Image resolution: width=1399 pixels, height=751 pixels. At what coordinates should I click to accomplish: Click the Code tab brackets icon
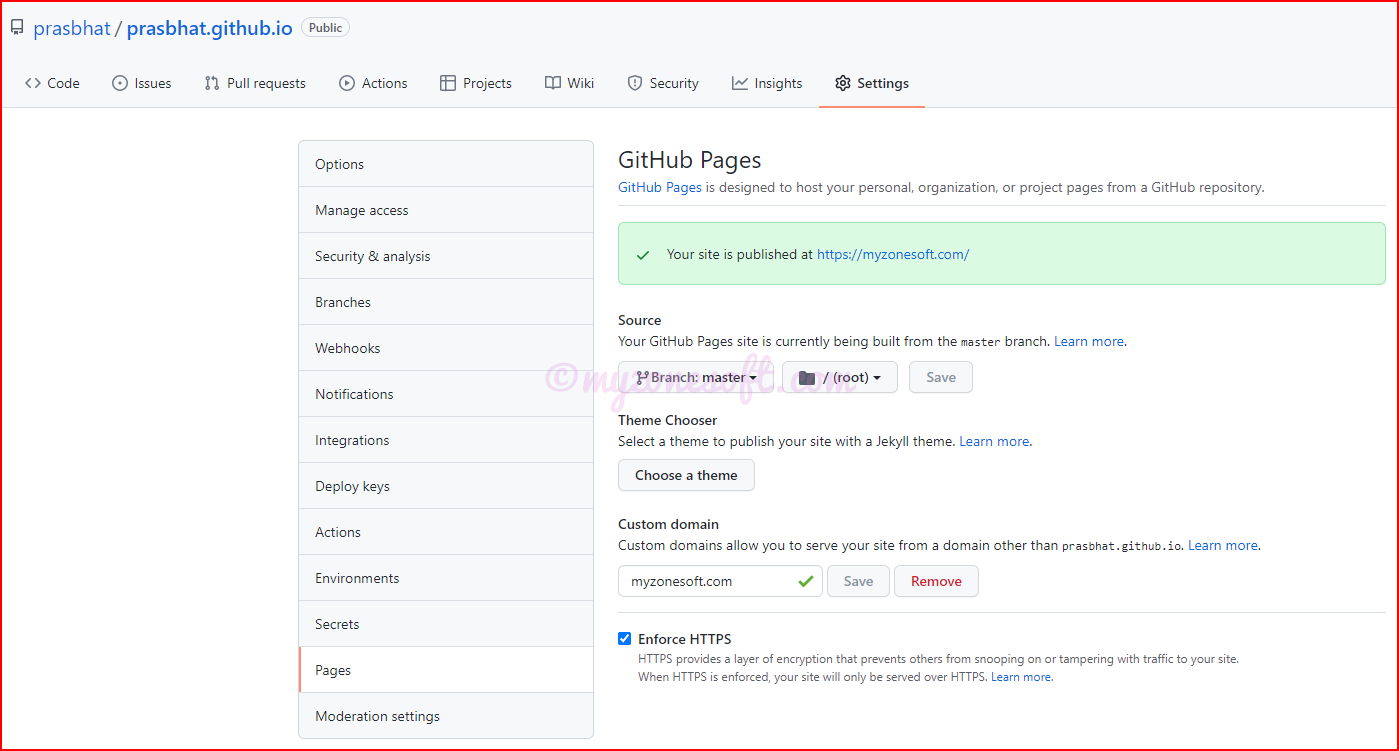point(33,83)
